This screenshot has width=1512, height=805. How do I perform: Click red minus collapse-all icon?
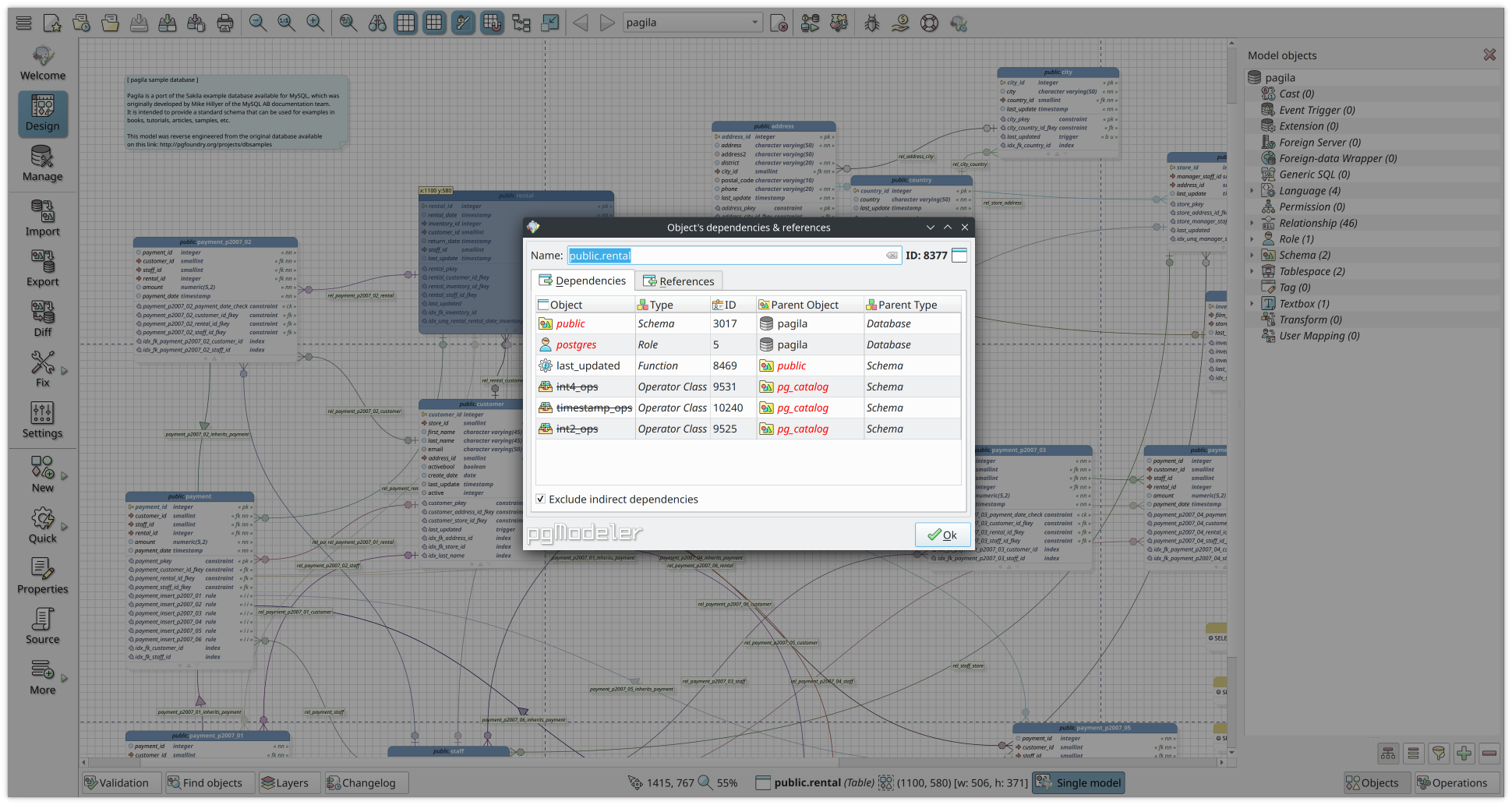pos(1489,754)
